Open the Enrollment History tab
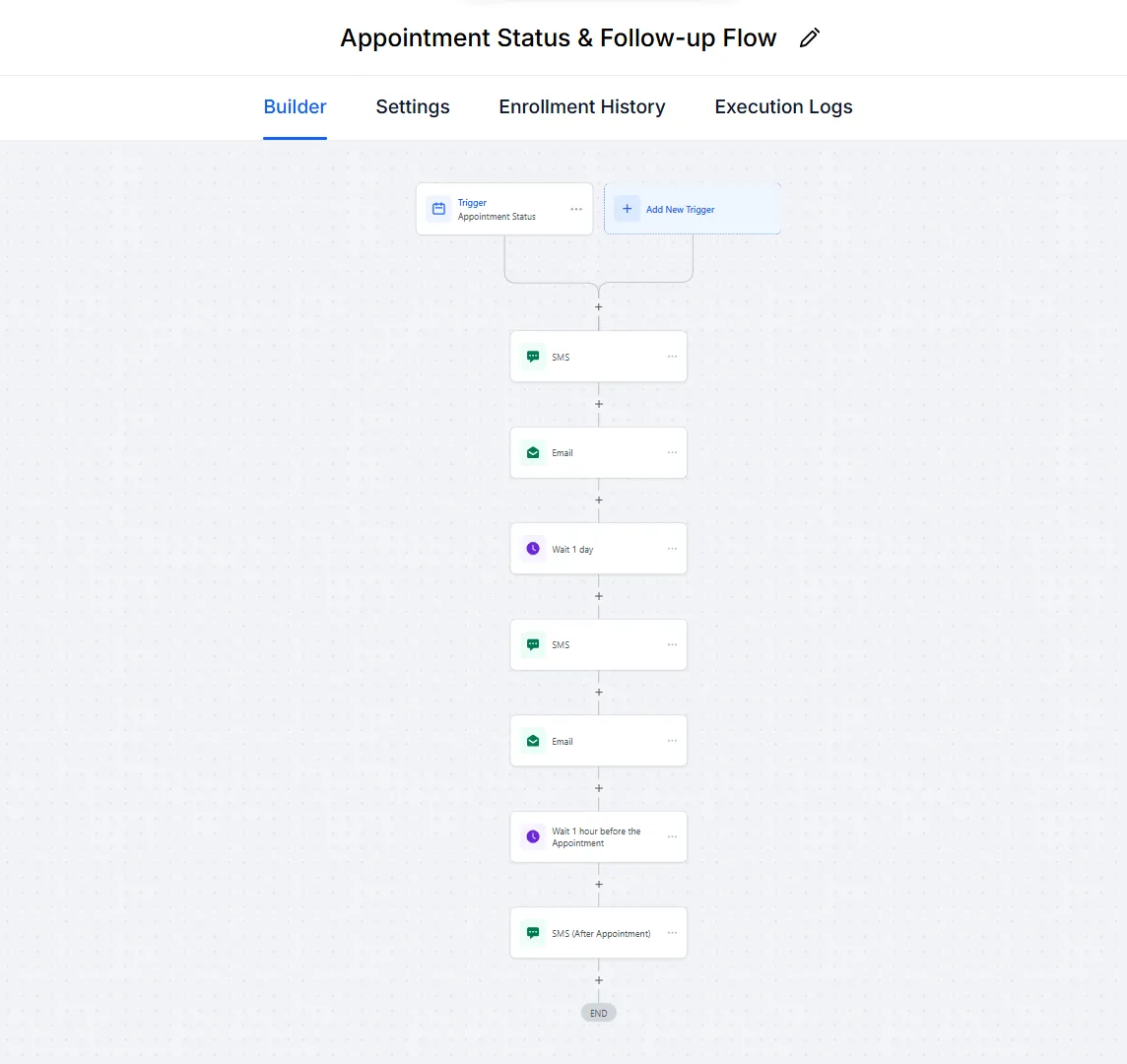1127x1064 pixels. pyautogui.click(x=582, y=107)
